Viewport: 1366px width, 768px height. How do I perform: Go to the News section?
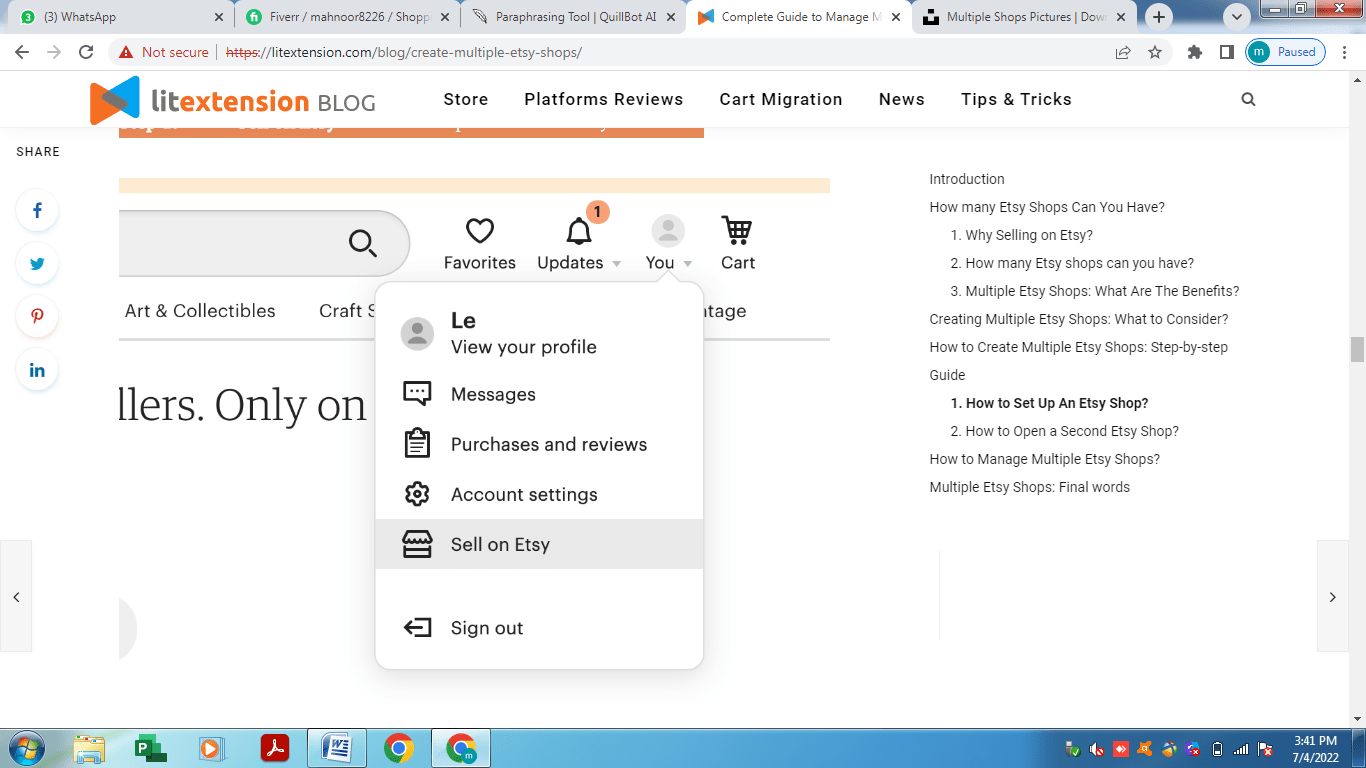point(902,99)
